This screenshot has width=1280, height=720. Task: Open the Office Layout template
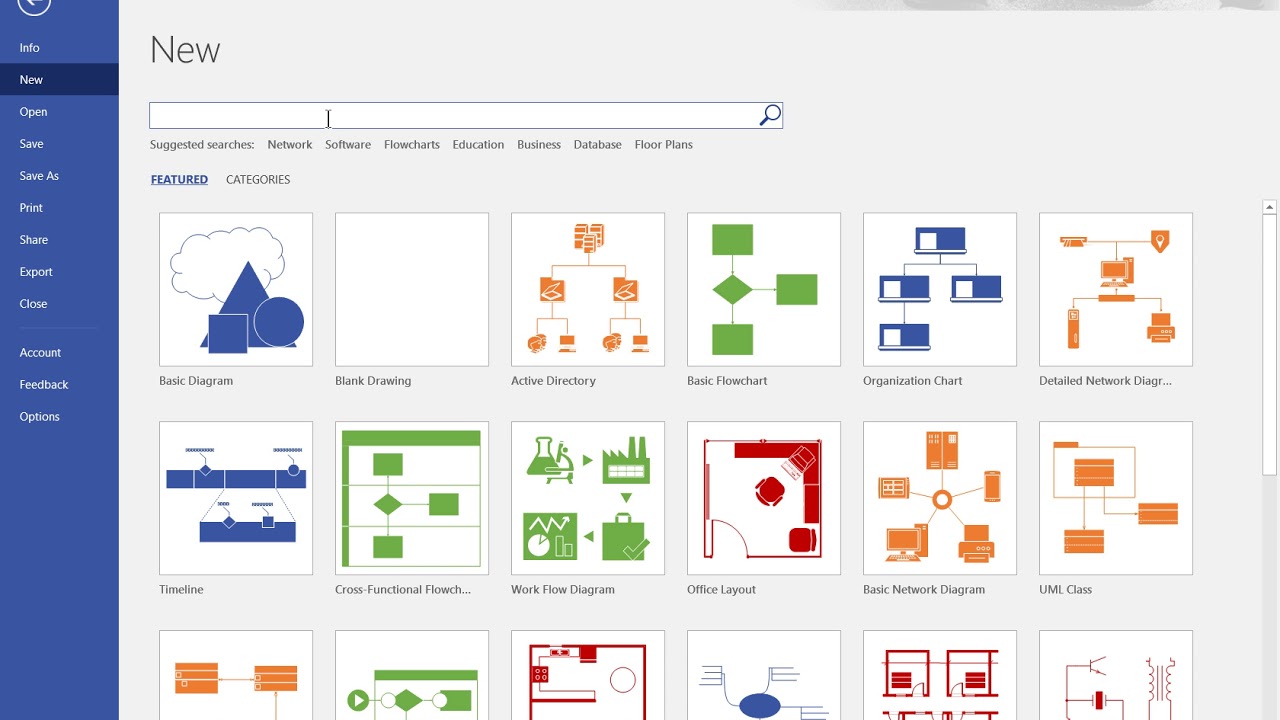[x=763, y=498]
